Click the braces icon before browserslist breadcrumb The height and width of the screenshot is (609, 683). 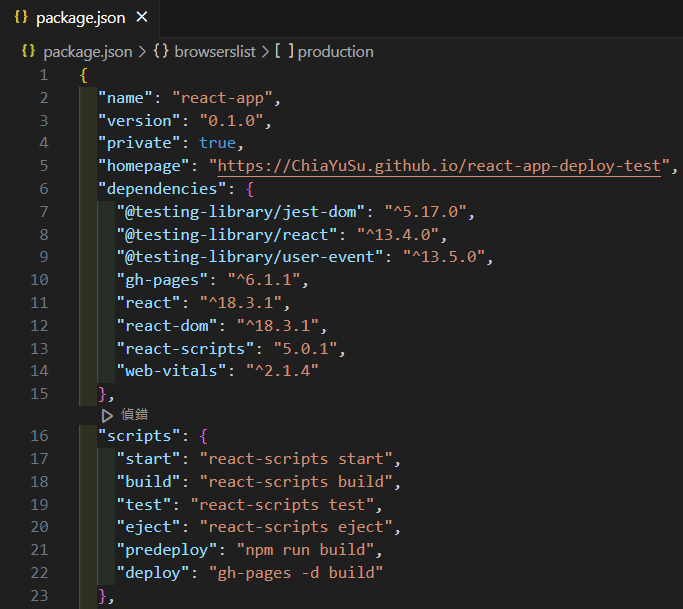click(x=161, y=51)
